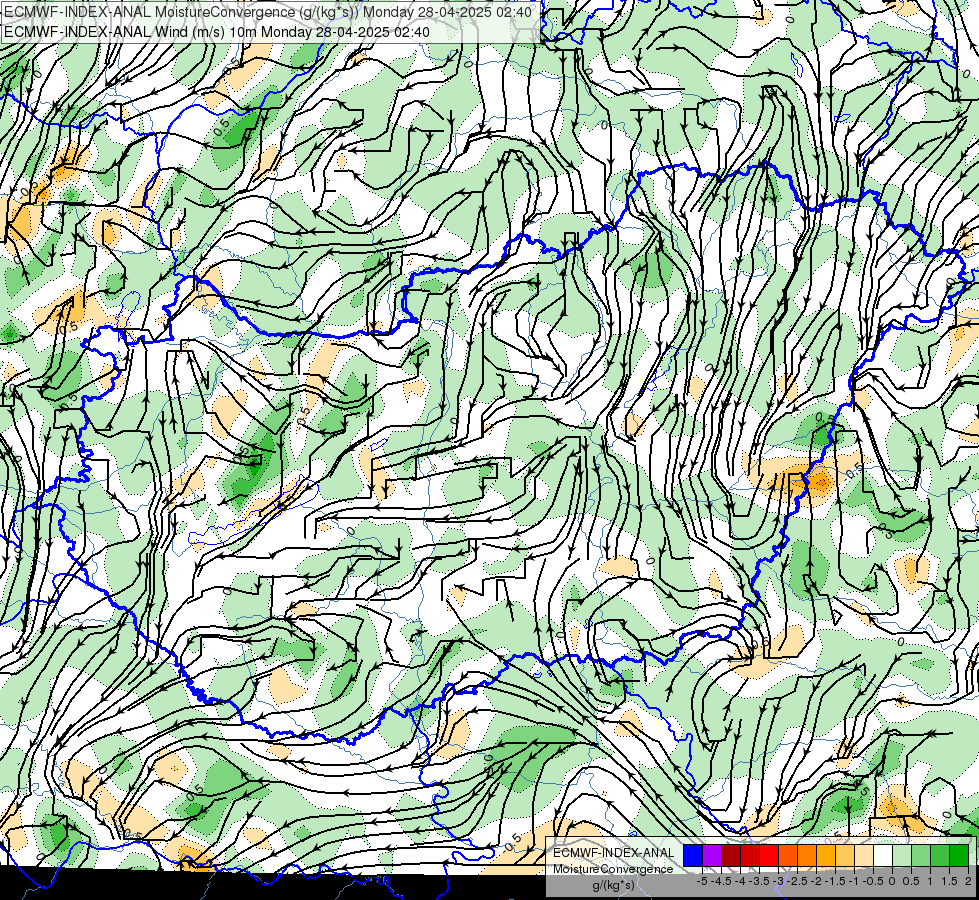Click the darkest green legend swatch
Screen dimensions: 979x900
click(x=959, y=855)
